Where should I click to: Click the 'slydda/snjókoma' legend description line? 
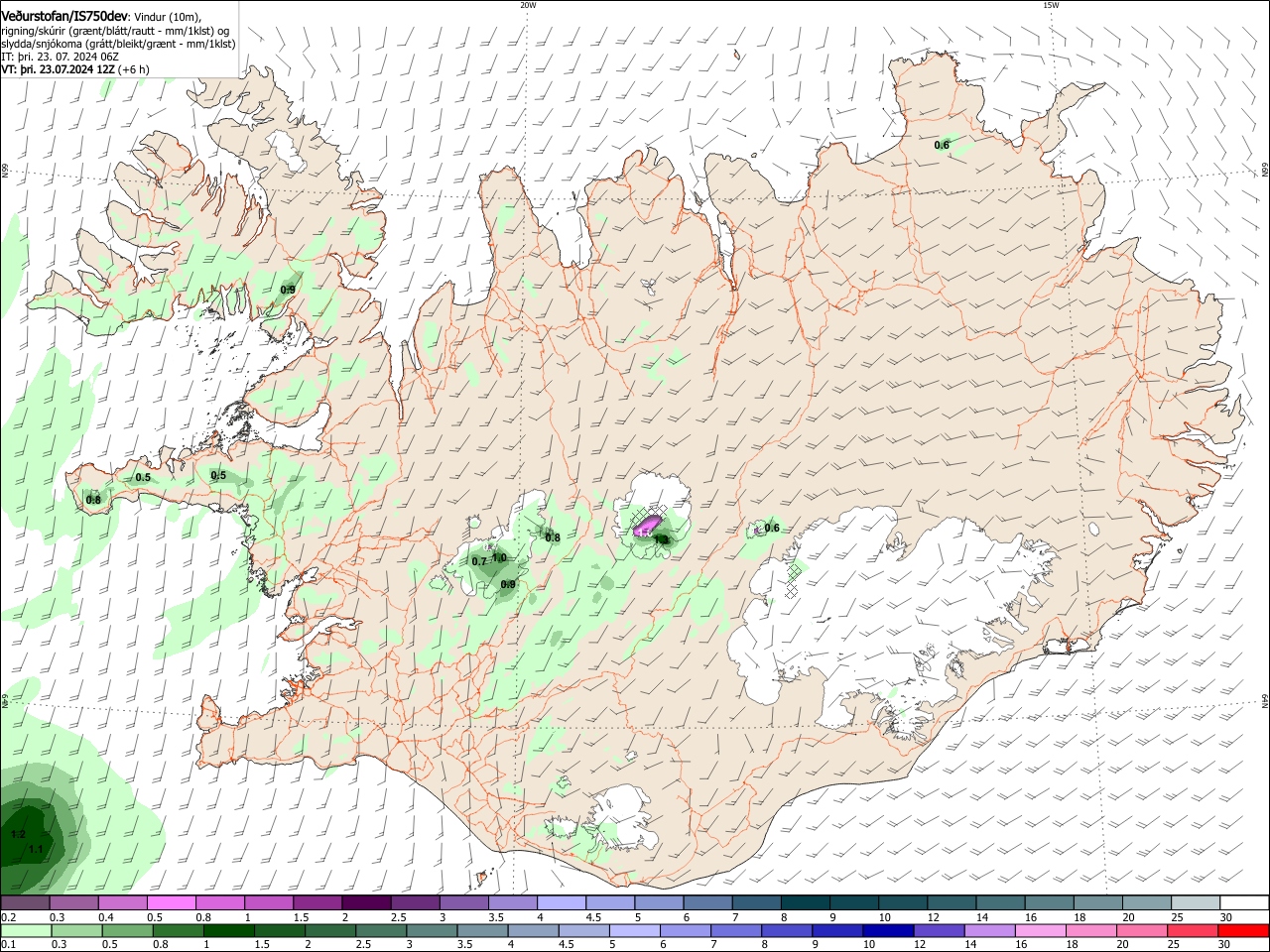coord(118,44)
